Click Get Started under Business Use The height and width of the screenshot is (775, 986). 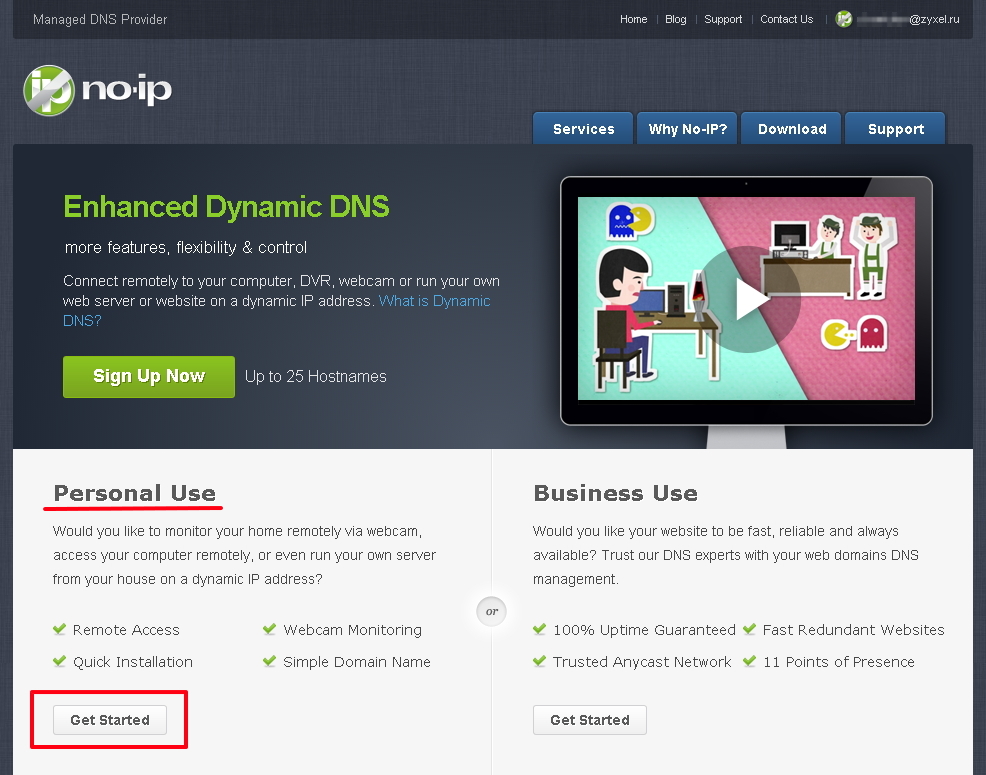[590, 720]
